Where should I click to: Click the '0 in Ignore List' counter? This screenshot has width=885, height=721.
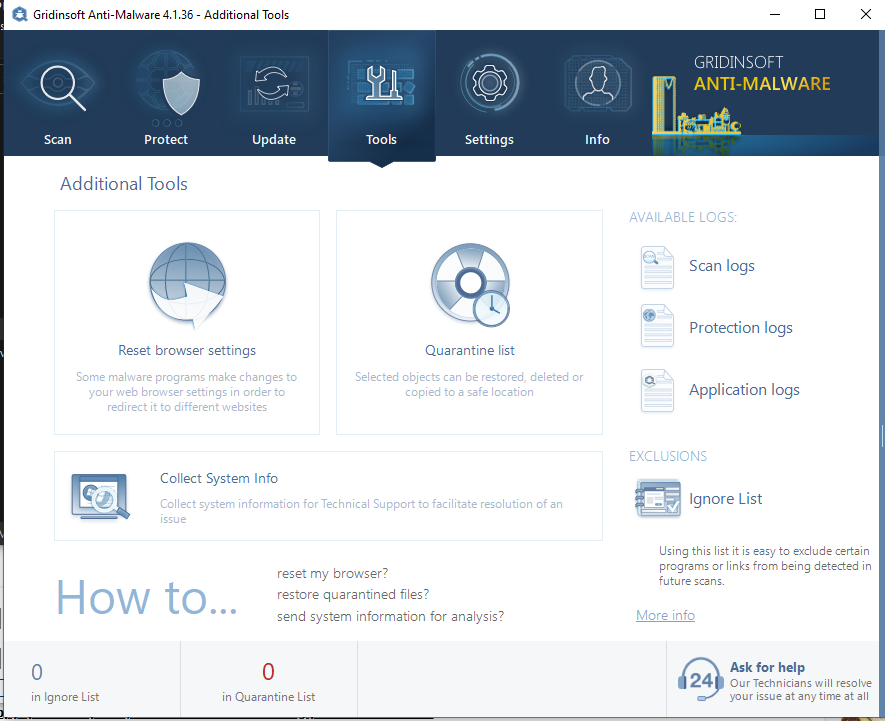click(65, 681)
